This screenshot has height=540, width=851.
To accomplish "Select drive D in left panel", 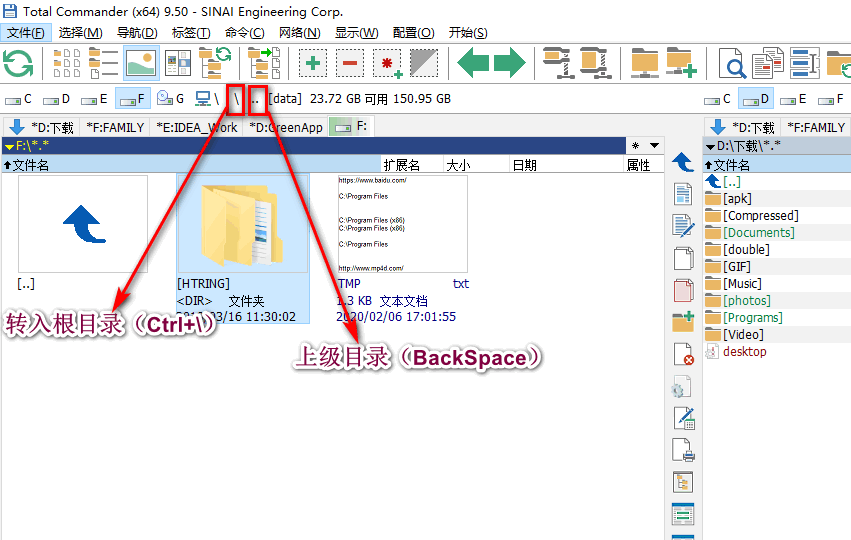I will point(57,99).
